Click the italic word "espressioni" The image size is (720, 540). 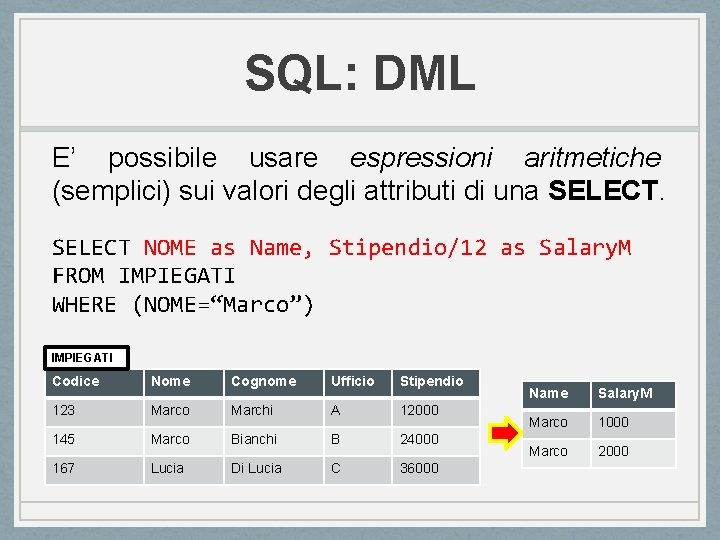pos(421,159)
